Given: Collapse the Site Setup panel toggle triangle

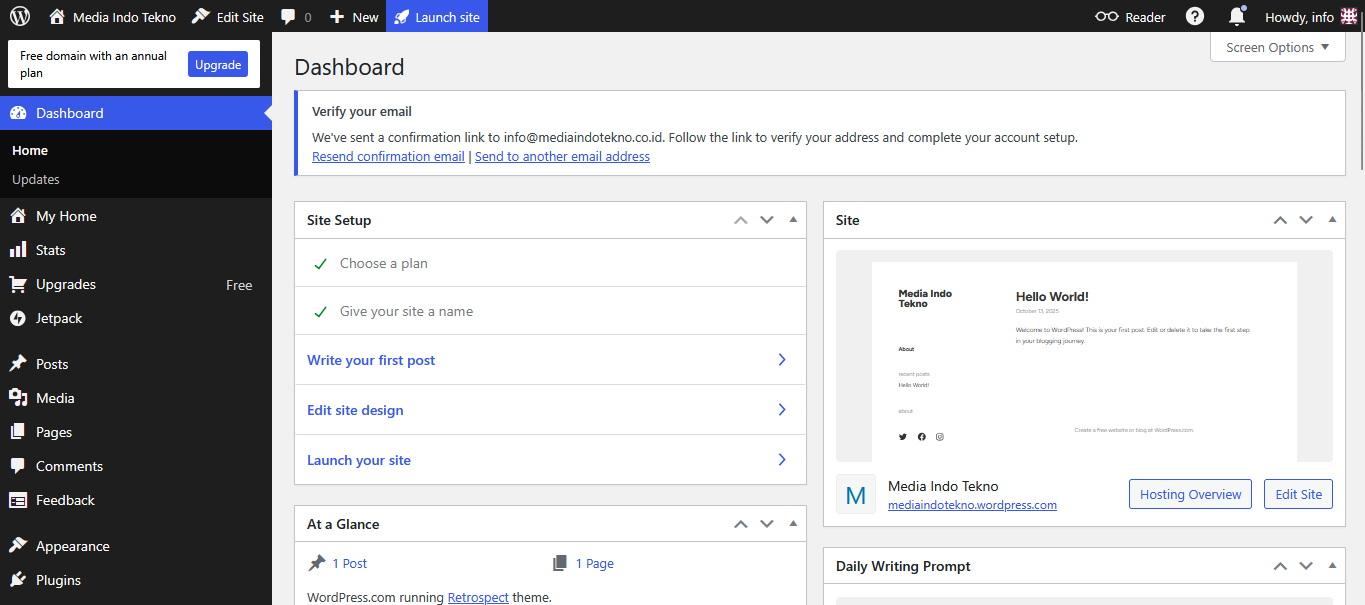Looking at the screenshot, I should pyautogui.click(x=793, y=220).
